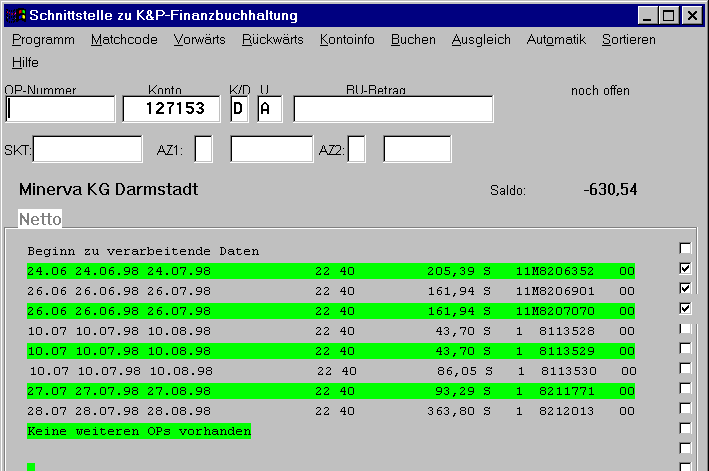Uncheck the checkbox for row 11M8206901
709x471 pixels.
tap(685, 288)
